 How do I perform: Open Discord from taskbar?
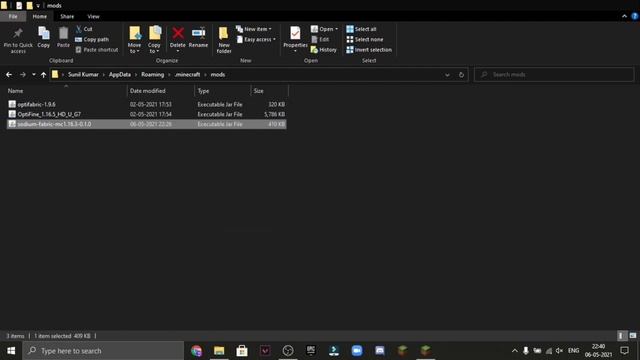[x=380, y=351]
